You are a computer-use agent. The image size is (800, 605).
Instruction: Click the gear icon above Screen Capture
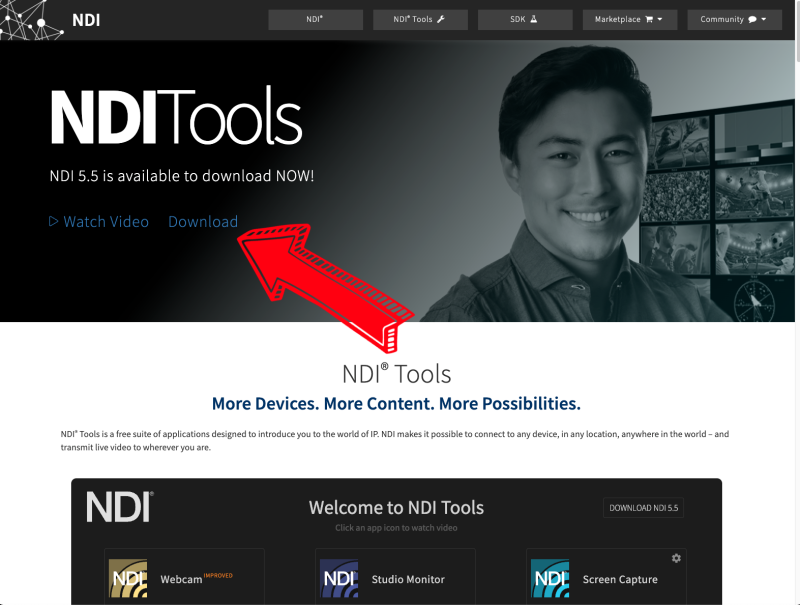[676, 558]
